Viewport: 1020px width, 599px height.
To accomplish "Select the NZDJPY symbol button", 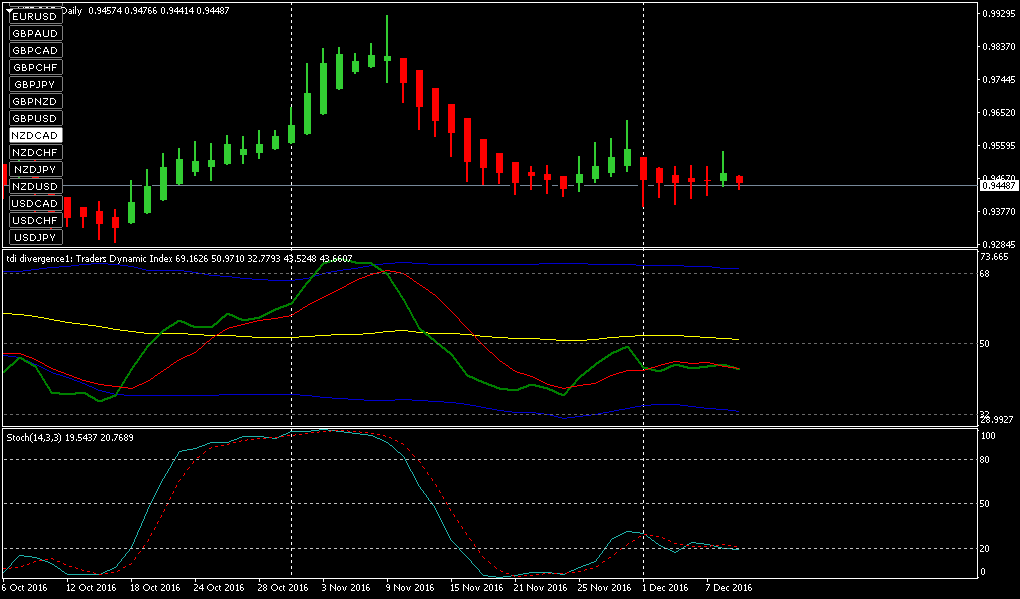I will 36,169.
